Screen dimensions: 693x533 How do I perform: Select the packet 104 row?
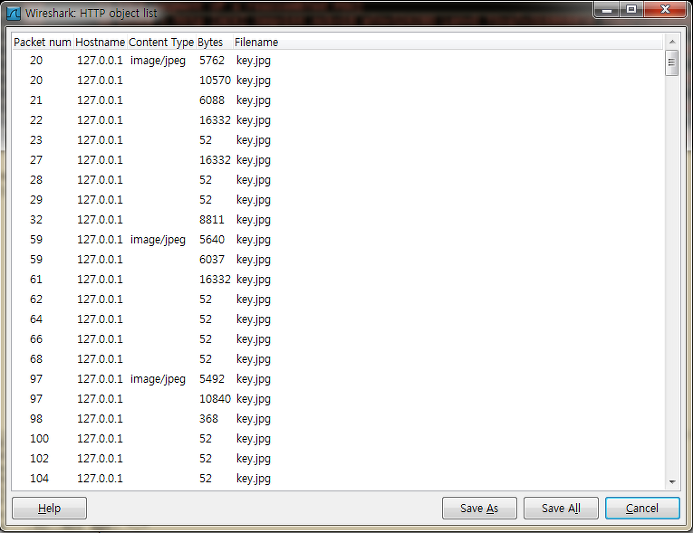click(338, 478)
